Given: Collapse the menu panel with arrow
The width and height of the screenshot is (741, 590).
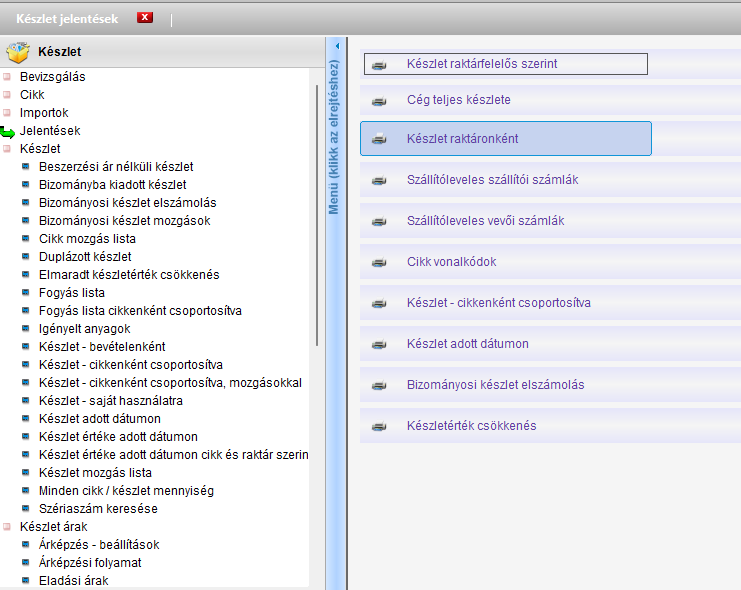Looking at the screenshot, I should pyautogui.click(x=337, y=46).
